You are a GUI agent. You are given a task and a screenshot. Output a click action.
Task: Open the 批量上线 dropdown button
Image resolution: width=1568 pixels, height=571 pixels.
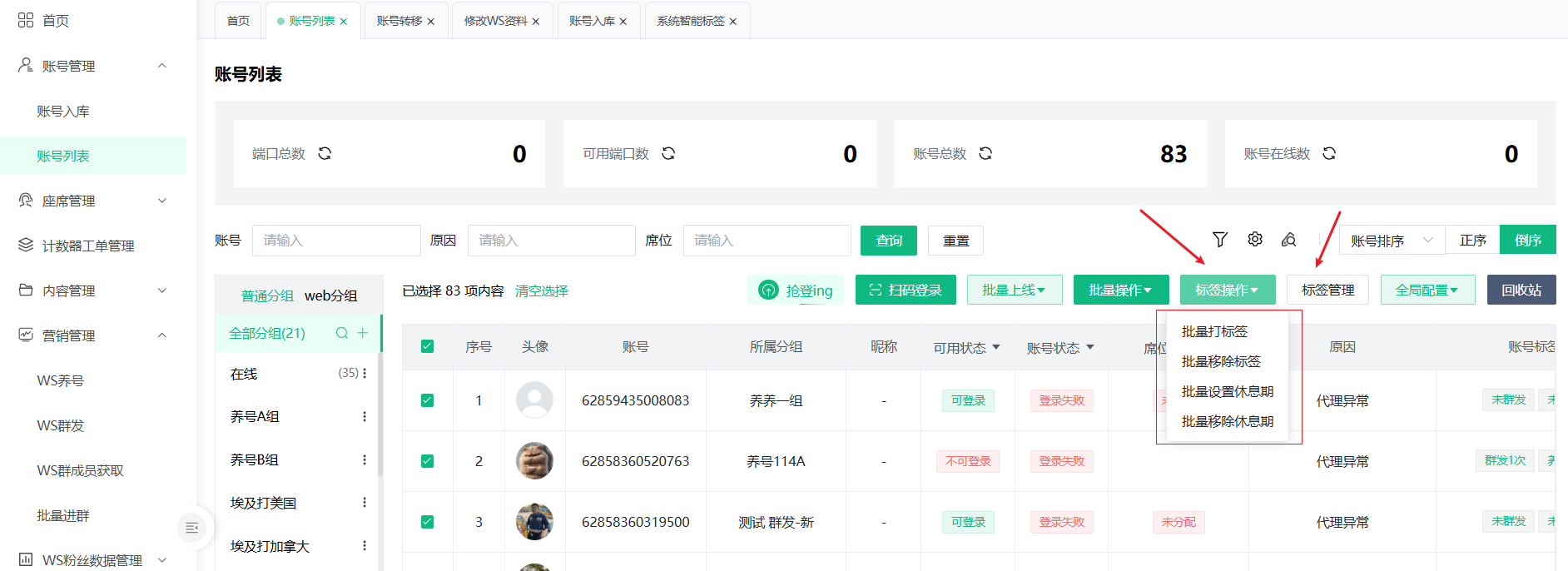(1015, 290)
